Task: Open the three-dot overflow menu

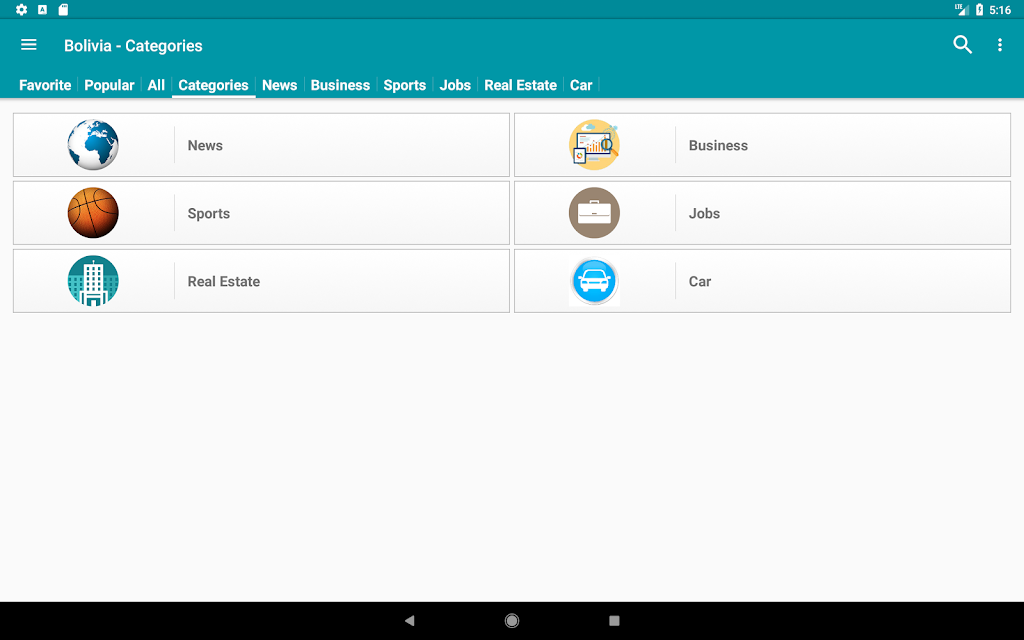Action: pyautogui.click(x=999, y=44)
